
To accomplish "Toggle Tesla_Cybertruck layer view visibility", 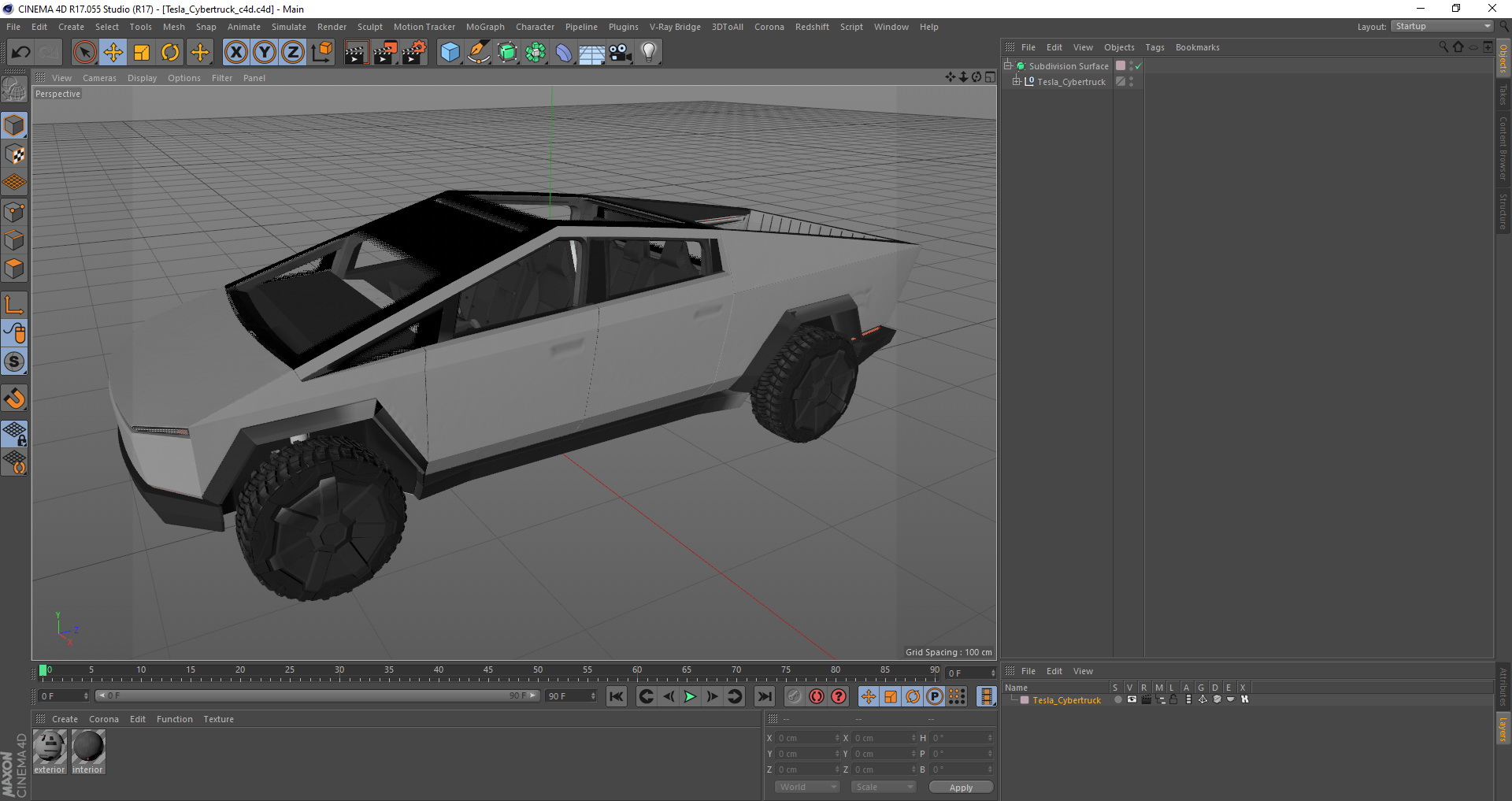I will coord(1132,699).
